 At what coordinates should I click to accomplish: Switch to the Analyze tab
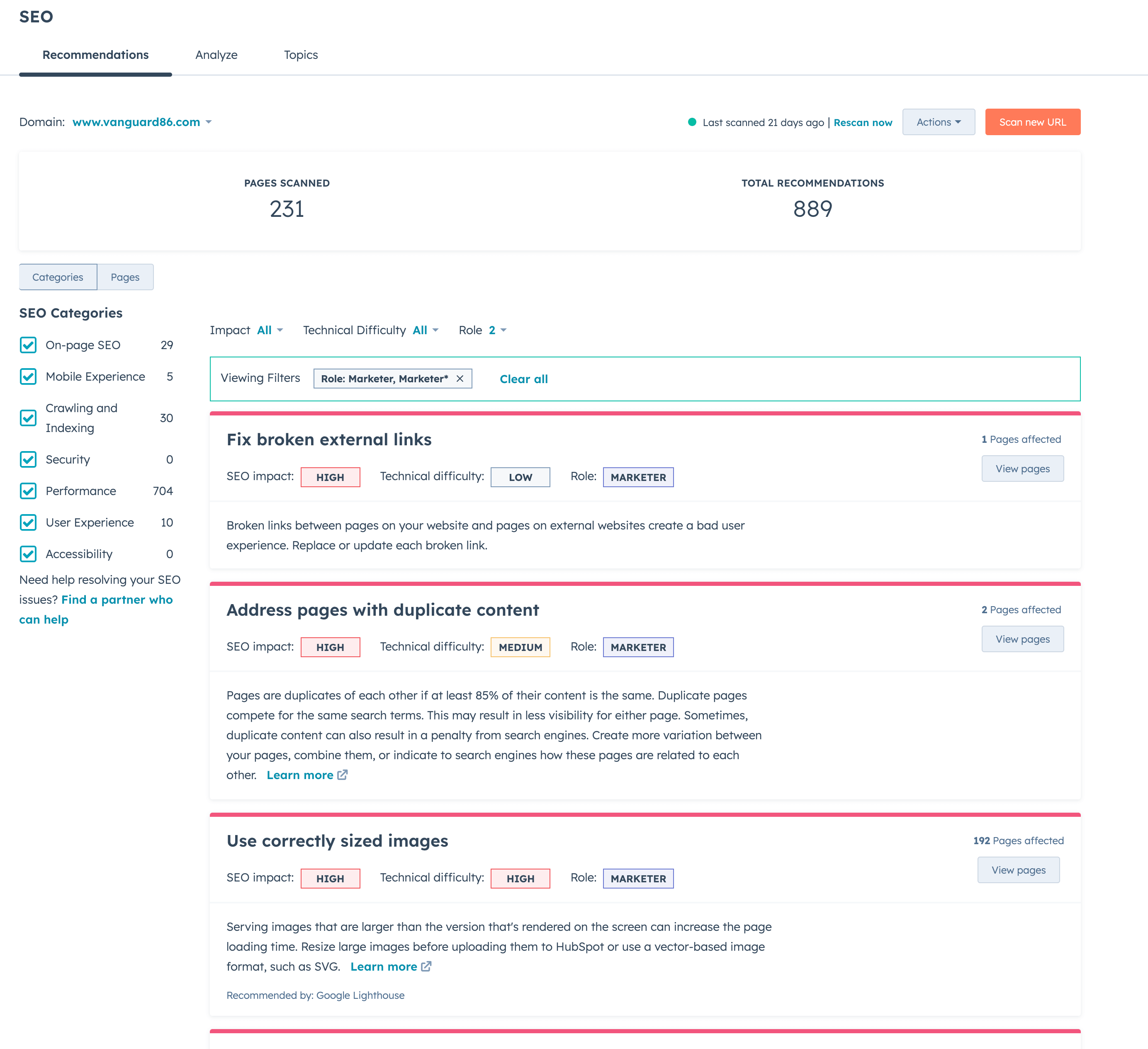coord(216,55)
